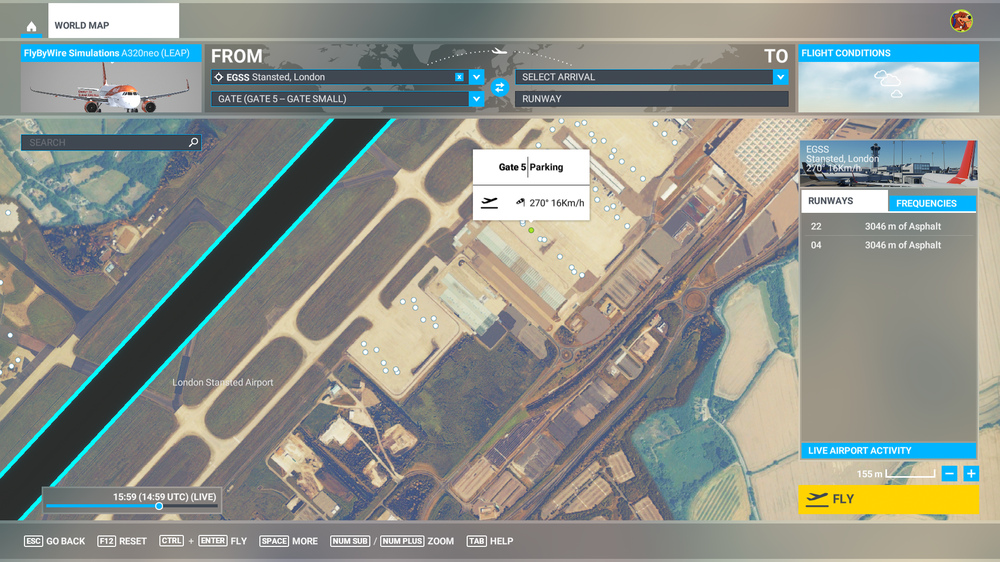Open the user profile avatar
The image size is (1000, 562).
click(x=961, y=21)
